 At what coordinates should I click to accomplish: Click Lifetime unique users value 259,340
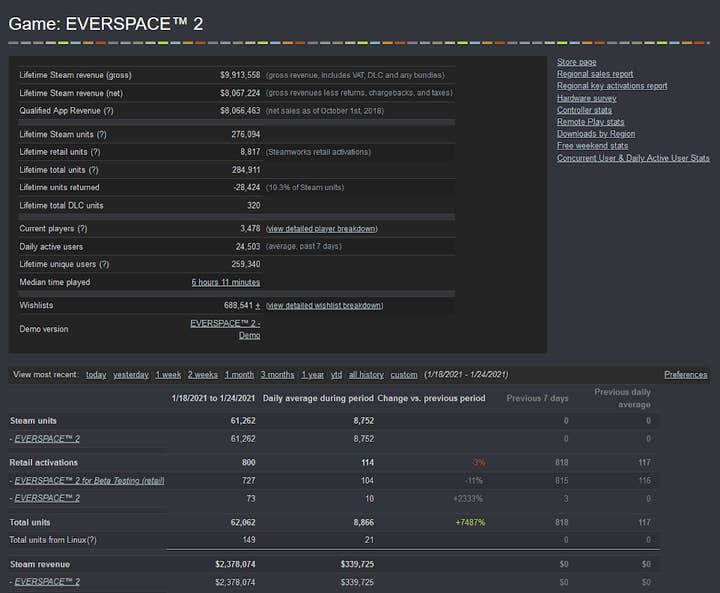[x=246, y=264]
